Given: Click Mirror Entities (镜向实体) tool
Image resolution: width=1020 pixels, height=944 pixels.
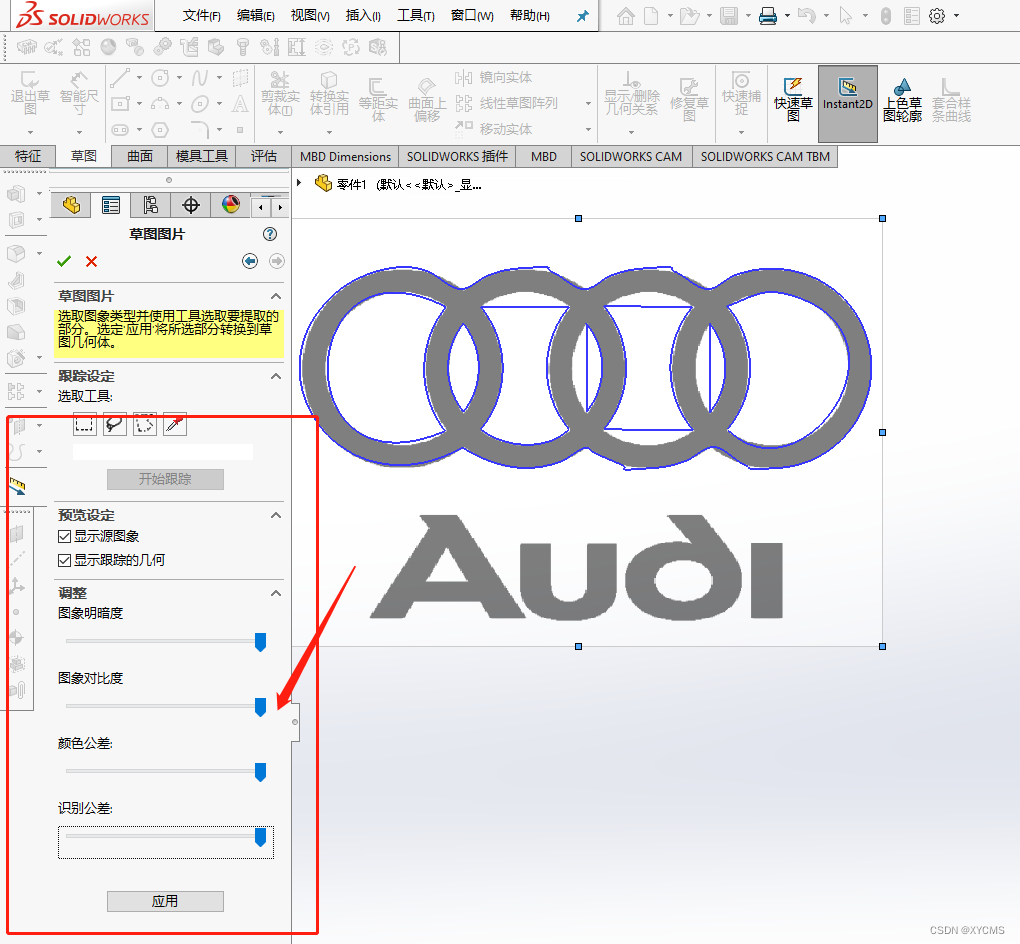Looking at the screenshot, I should coord(493,77).
